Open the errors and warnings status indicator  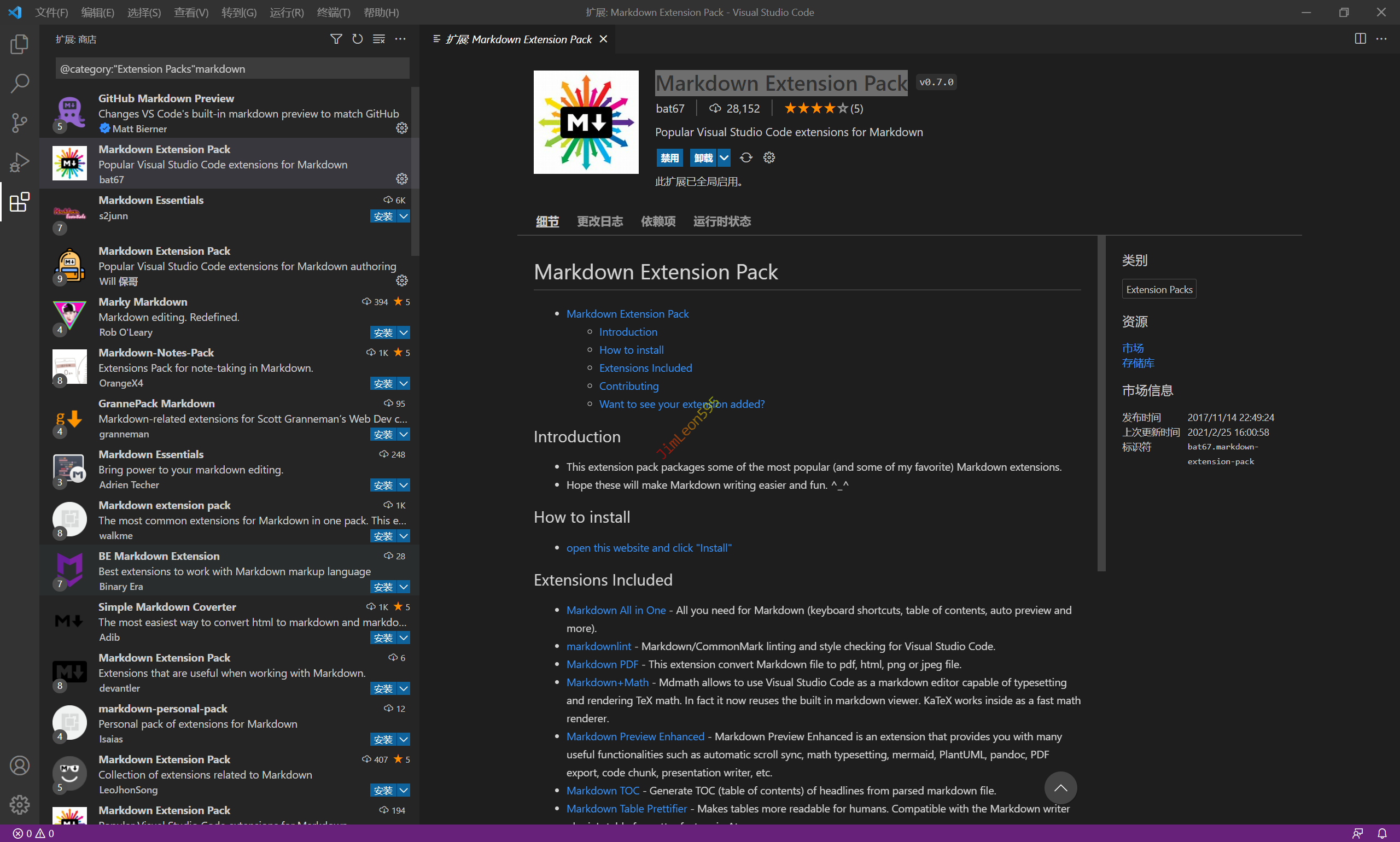33,833
